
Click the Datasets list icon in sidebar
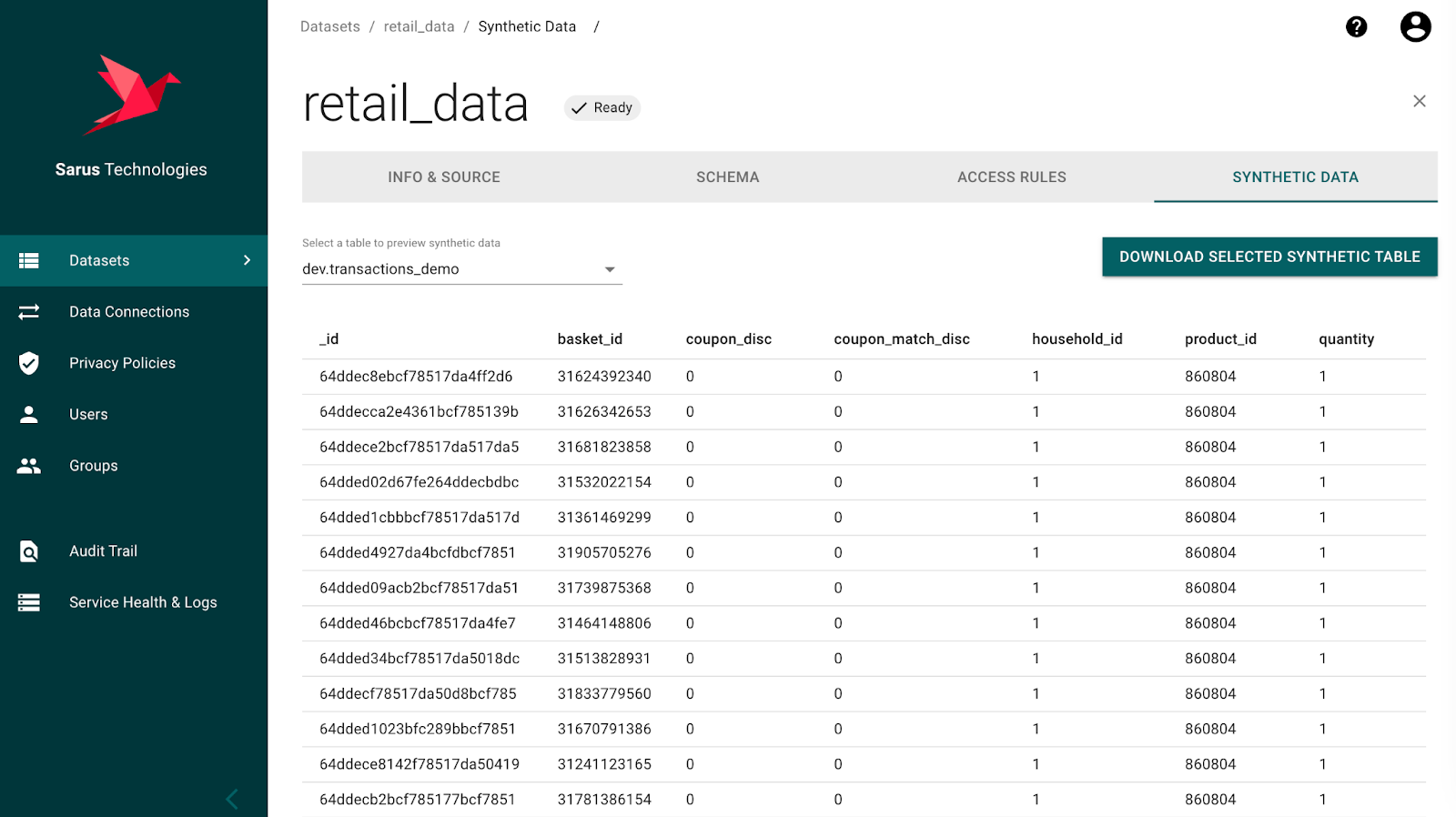coord(29,261)
